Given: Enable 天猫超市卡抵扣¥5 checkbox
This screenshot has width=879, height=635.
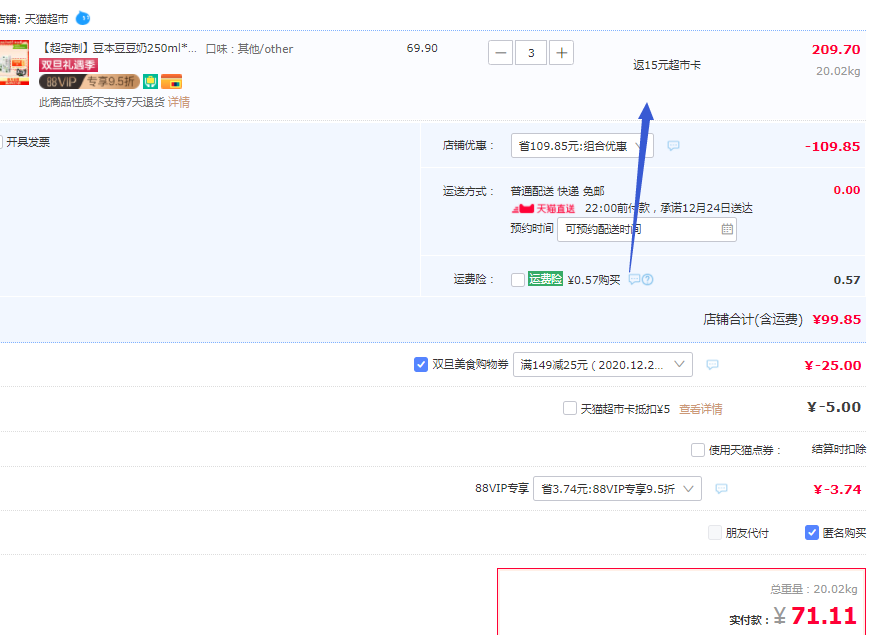Looking at the screenshot, I should (570, 408).
